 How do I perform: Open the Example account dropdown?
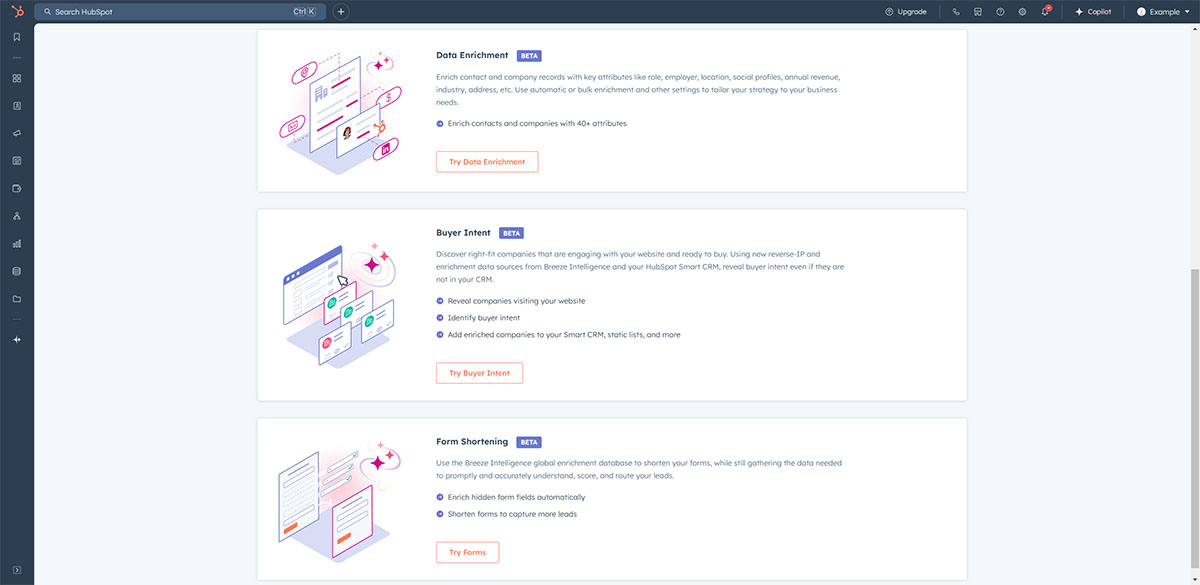point(1163,11)
